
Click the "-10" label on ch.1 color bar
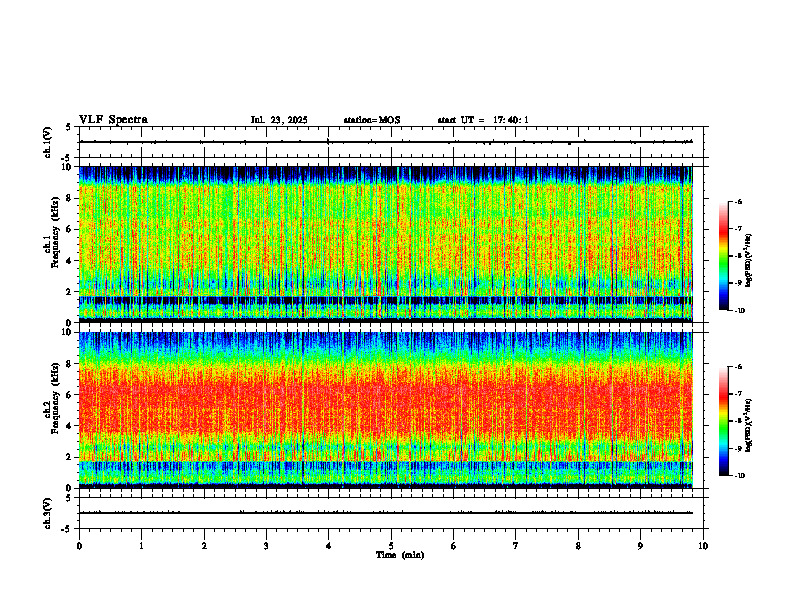(739, 311)
